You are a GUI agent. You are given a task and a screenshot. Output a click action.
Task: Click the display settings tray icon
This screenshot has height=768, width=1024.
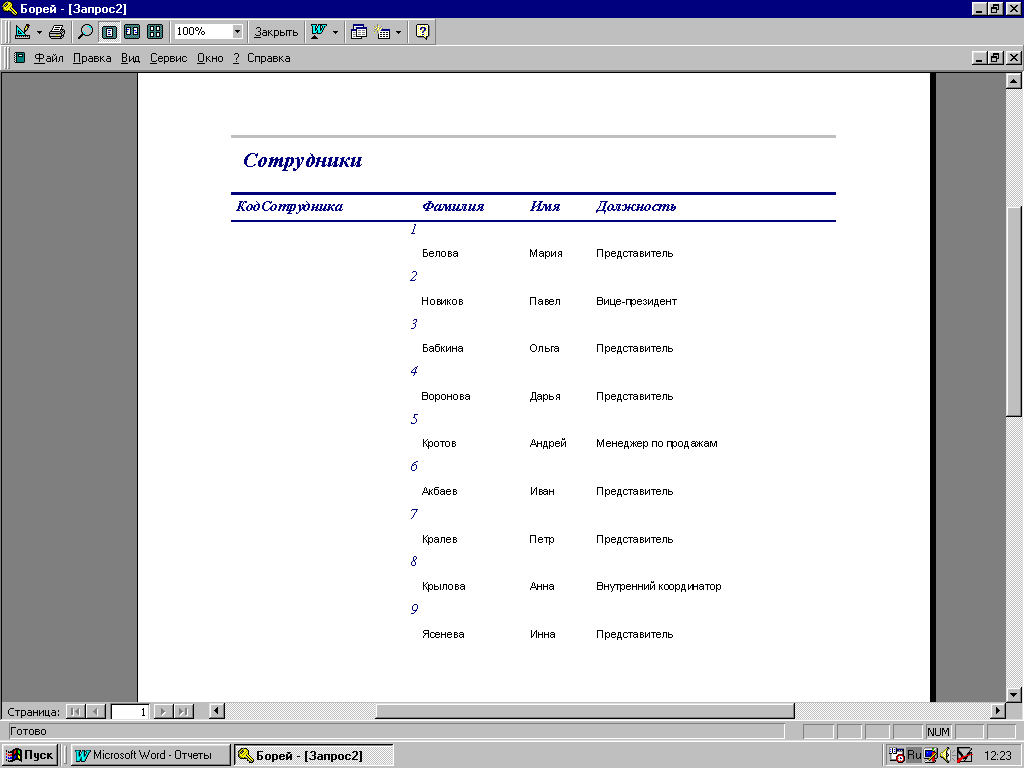tap(930, 755)
